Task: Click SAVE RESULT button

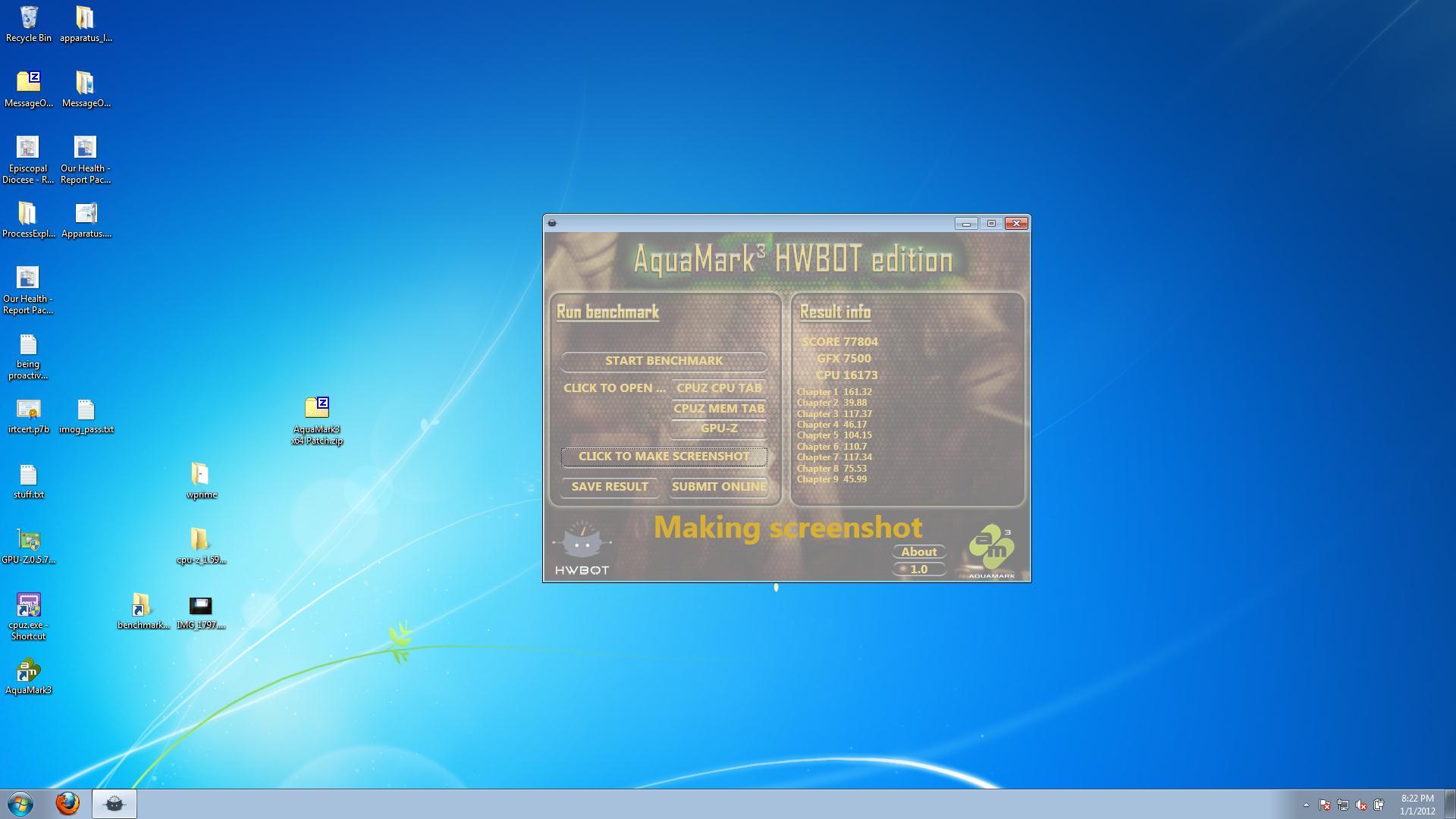Action: (610, 487)
